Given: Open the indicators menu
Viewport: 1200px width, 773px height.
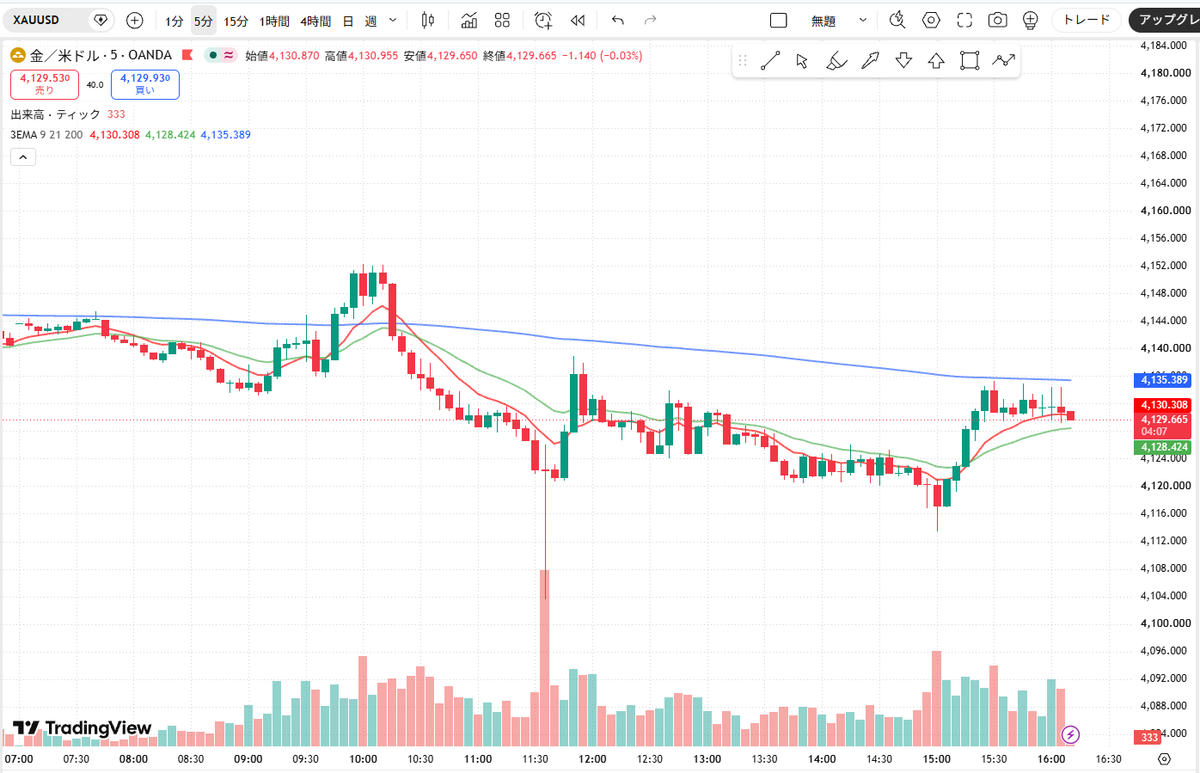Looking at the screenshot, I should coord(468,20).
